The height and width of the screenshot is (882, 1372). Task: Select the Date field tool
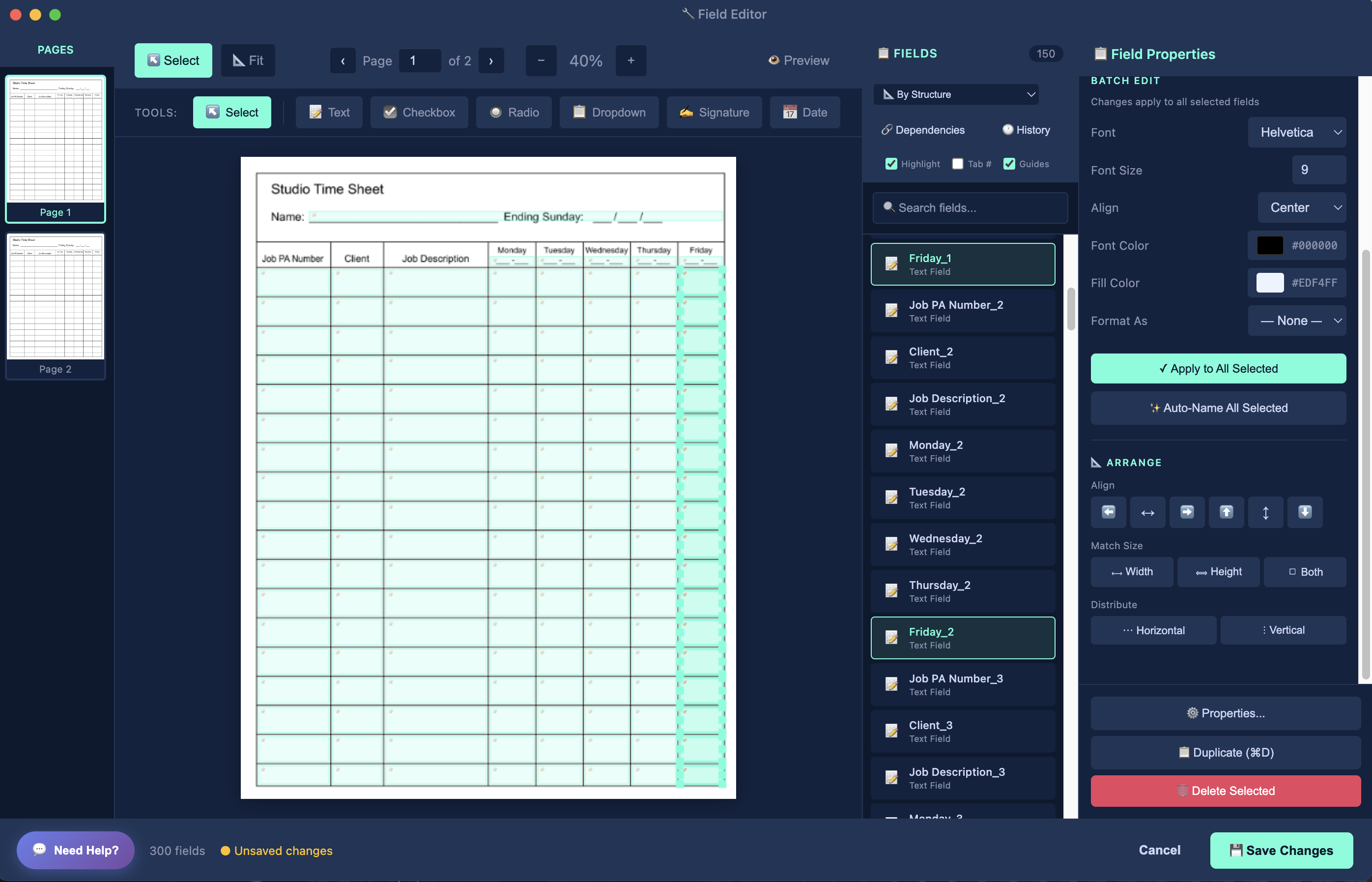[805, 112]
